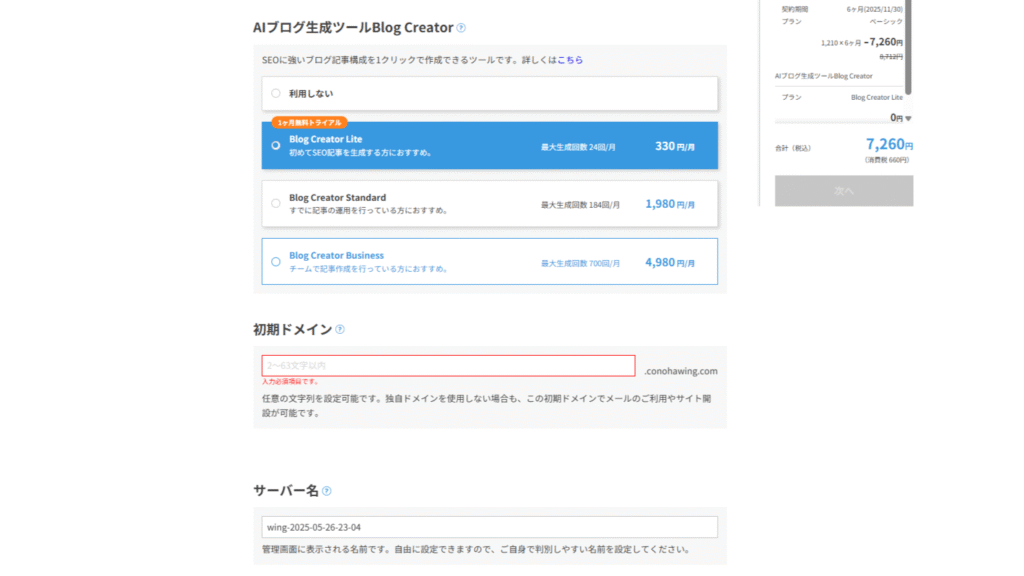Expand the 0円 price dropdown arrow
The width and height of the screenshot is (1024, 576).
tap(908, 119)
